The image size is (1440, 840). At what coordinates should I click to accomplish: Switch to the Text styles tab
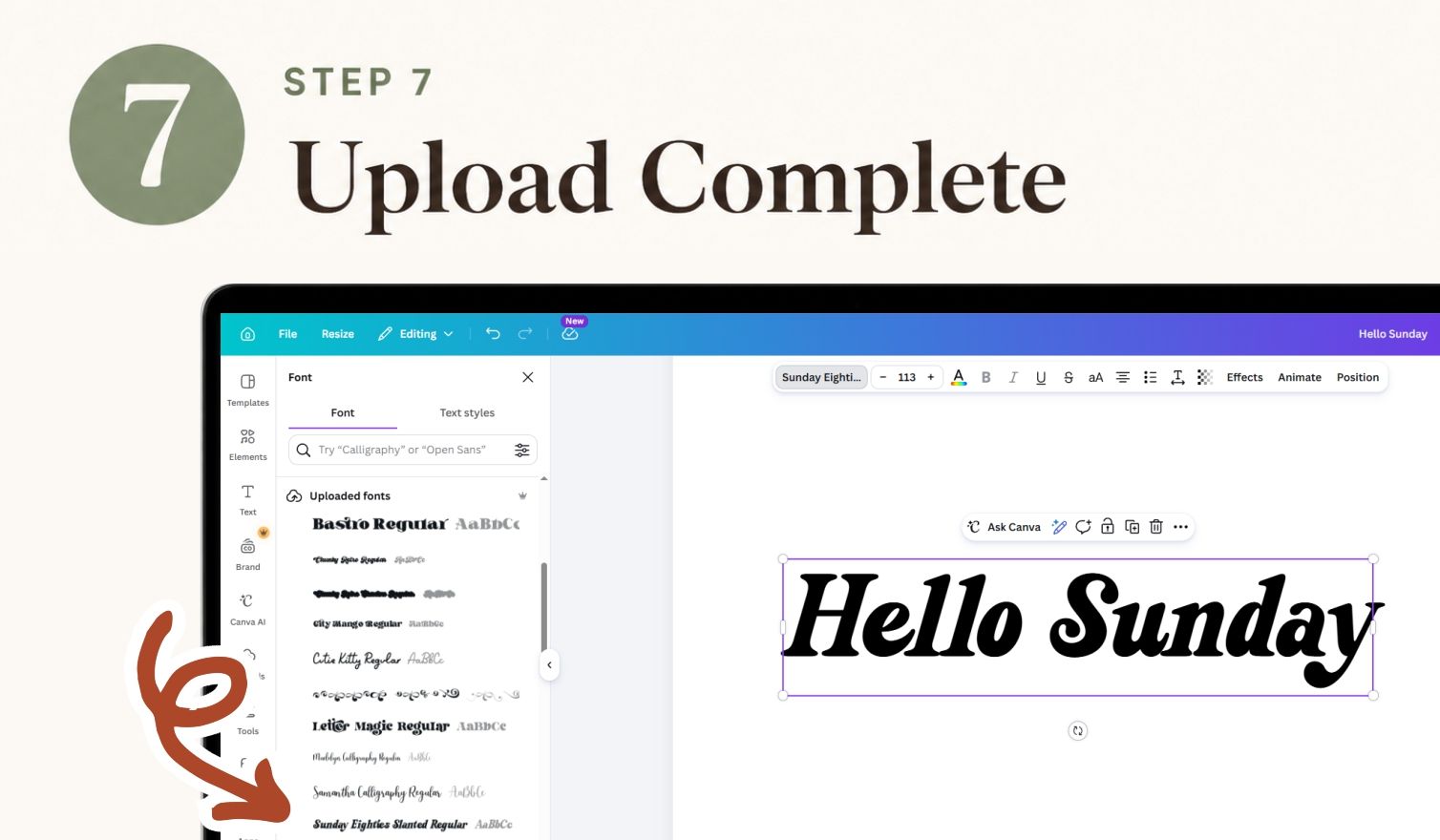click(x=467, y=413)
